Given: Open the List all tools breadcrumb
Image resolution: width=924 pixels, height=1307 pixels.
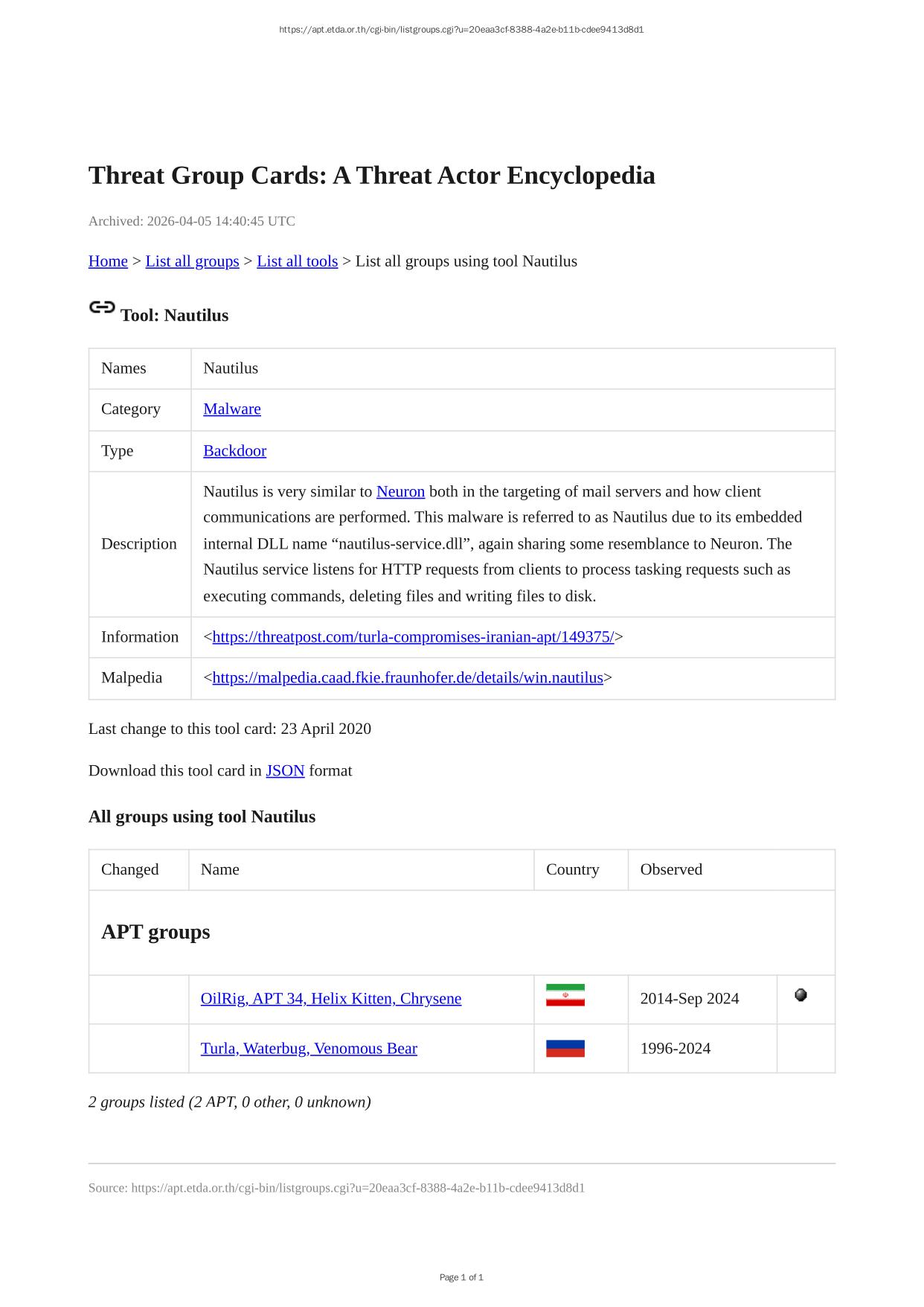Looking at the screenshot, I should click(x=297, y=261).
